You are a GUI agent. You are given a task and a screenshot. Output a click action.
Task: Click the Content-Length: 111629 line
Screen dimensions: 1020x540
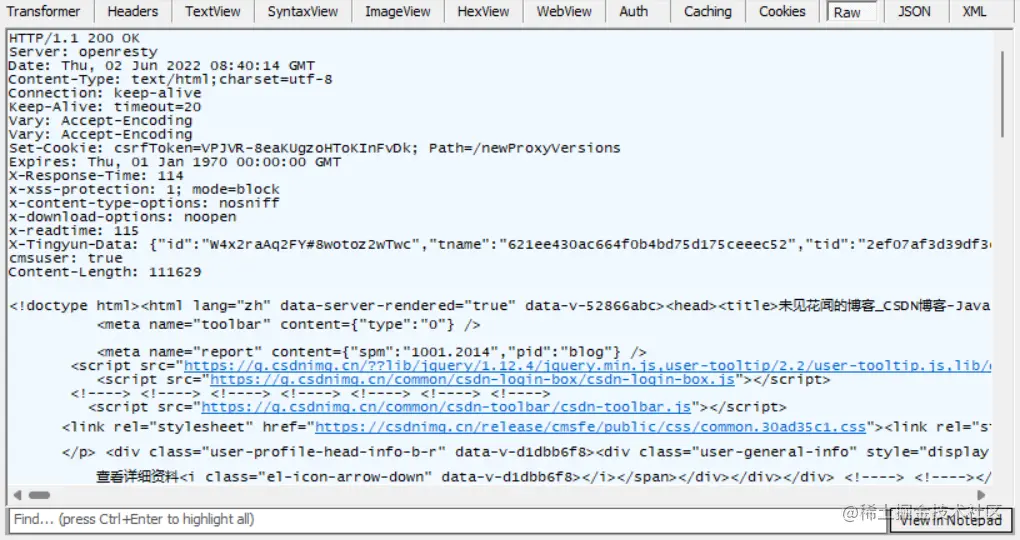point(105,271)
